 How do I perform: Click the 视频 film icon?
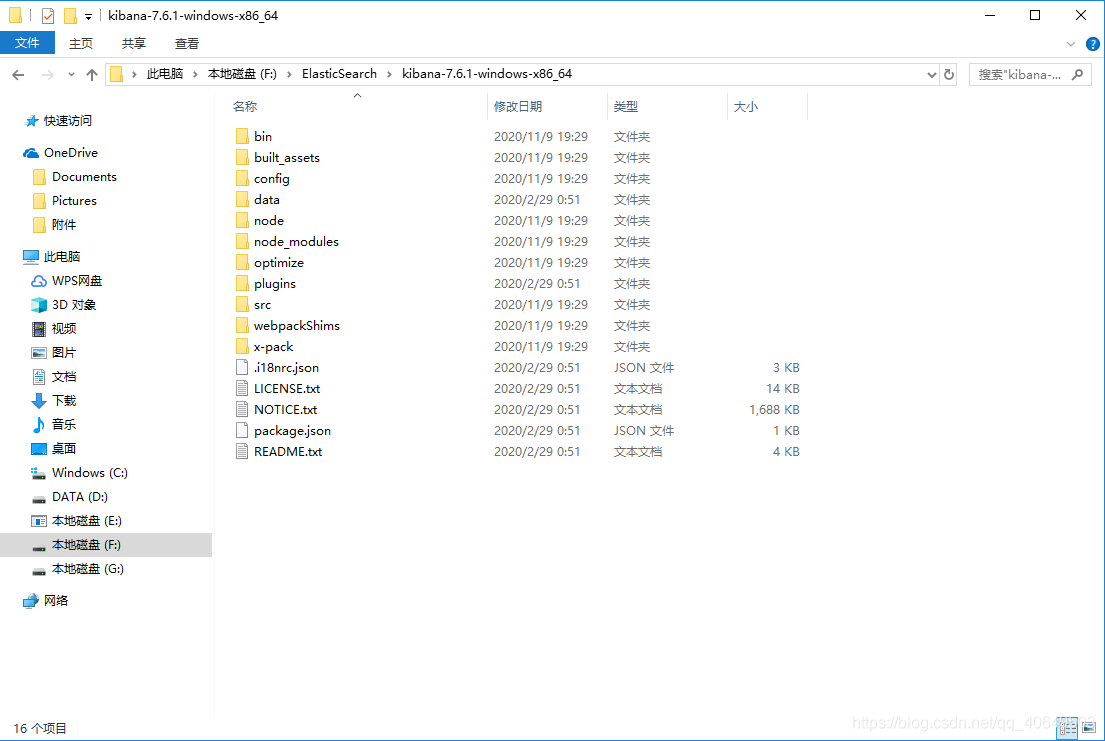(x=39, y=329)
